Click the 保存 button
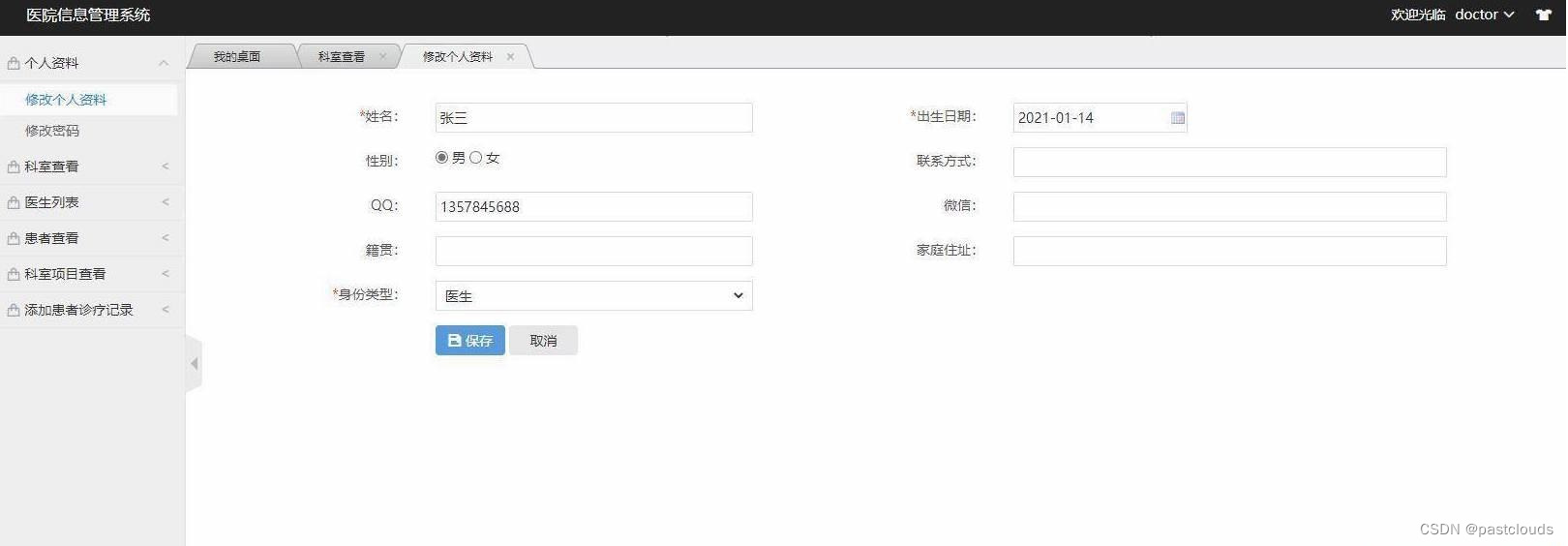The image size is (1568, 546). 469,340
